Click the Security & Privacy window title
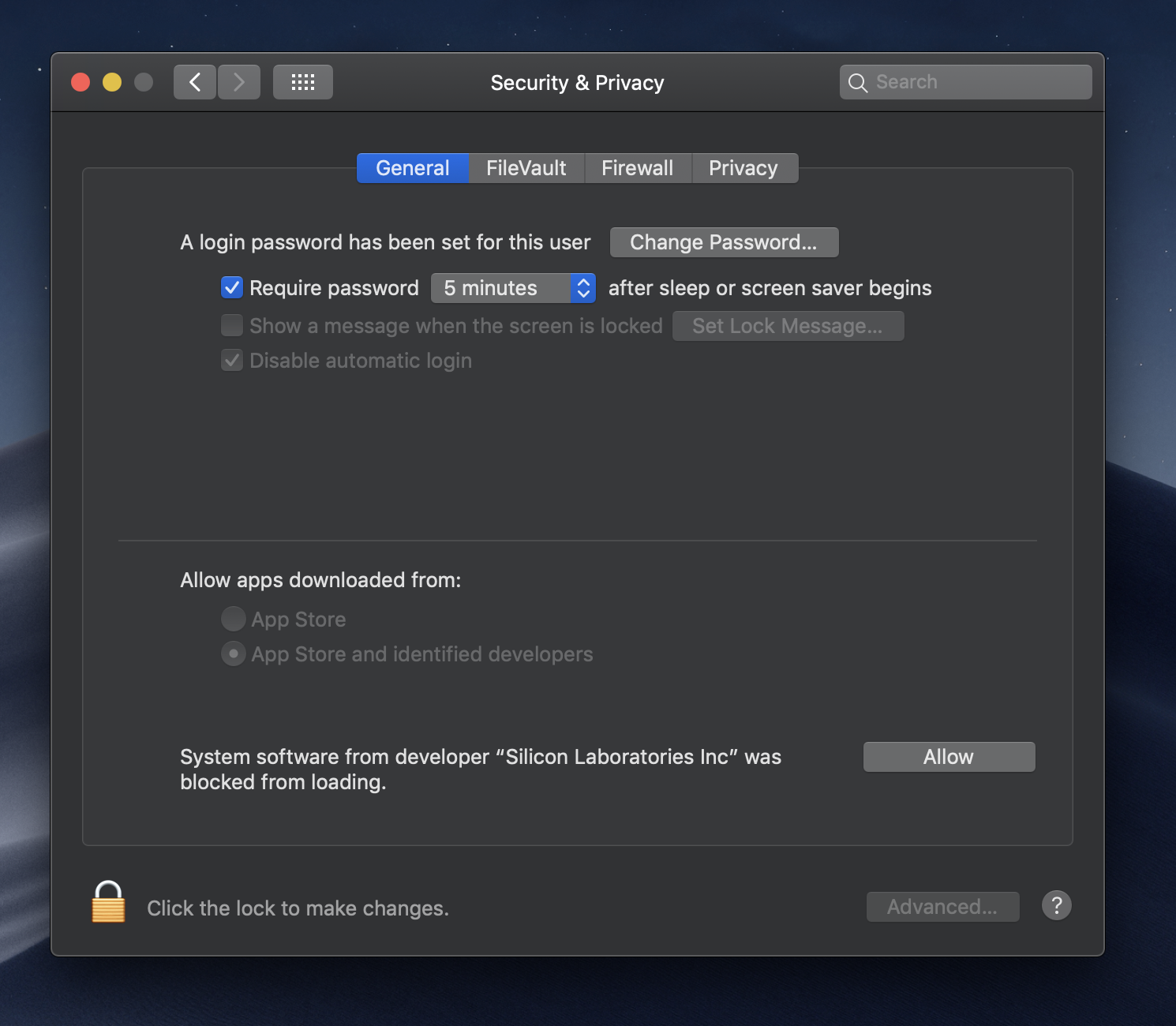This screenshot has height=1026, width=1176. coord(577,83)
